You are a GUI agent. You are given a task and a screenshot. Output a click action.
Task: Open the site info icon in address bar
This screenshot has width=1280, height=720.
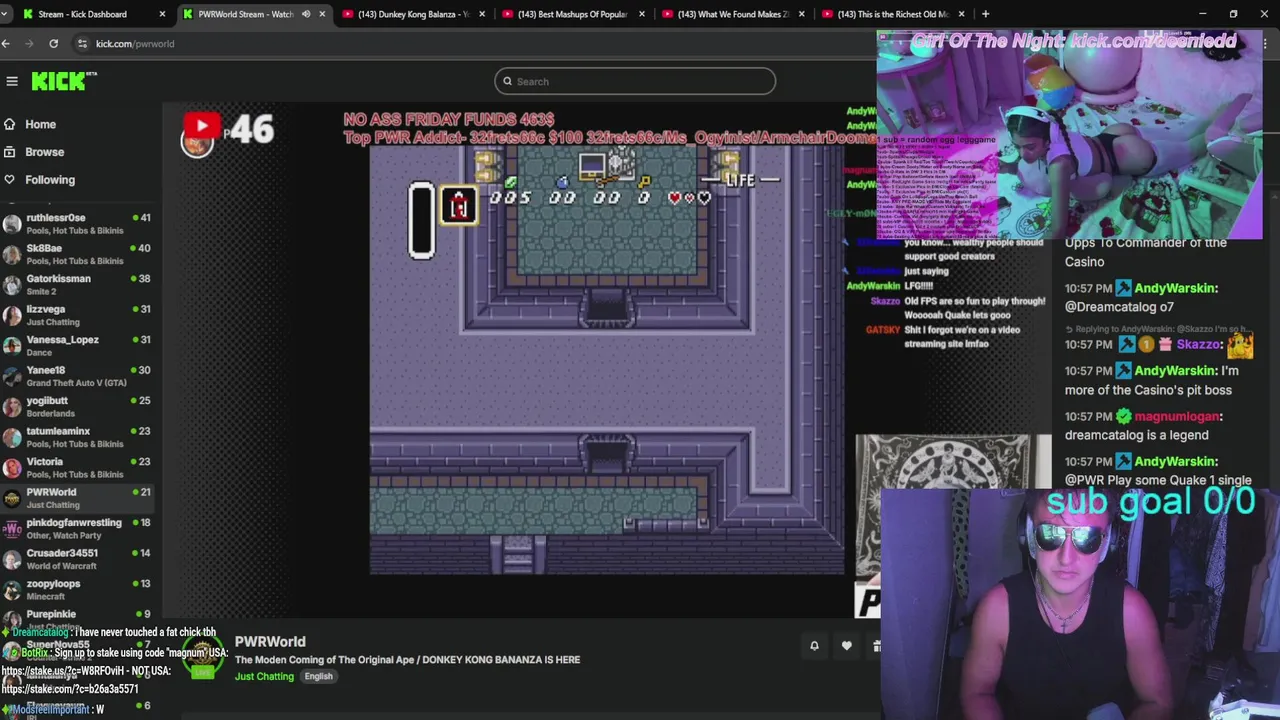click(82, 43)
